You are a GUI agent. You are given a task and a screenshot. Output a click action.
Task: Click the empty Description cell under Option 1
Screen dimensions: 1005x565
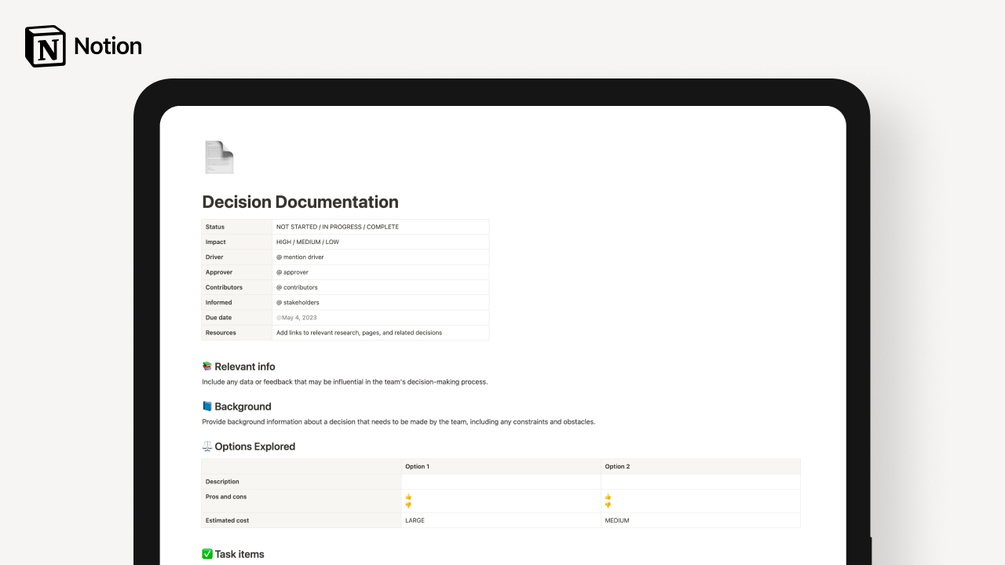pos(501,482)
